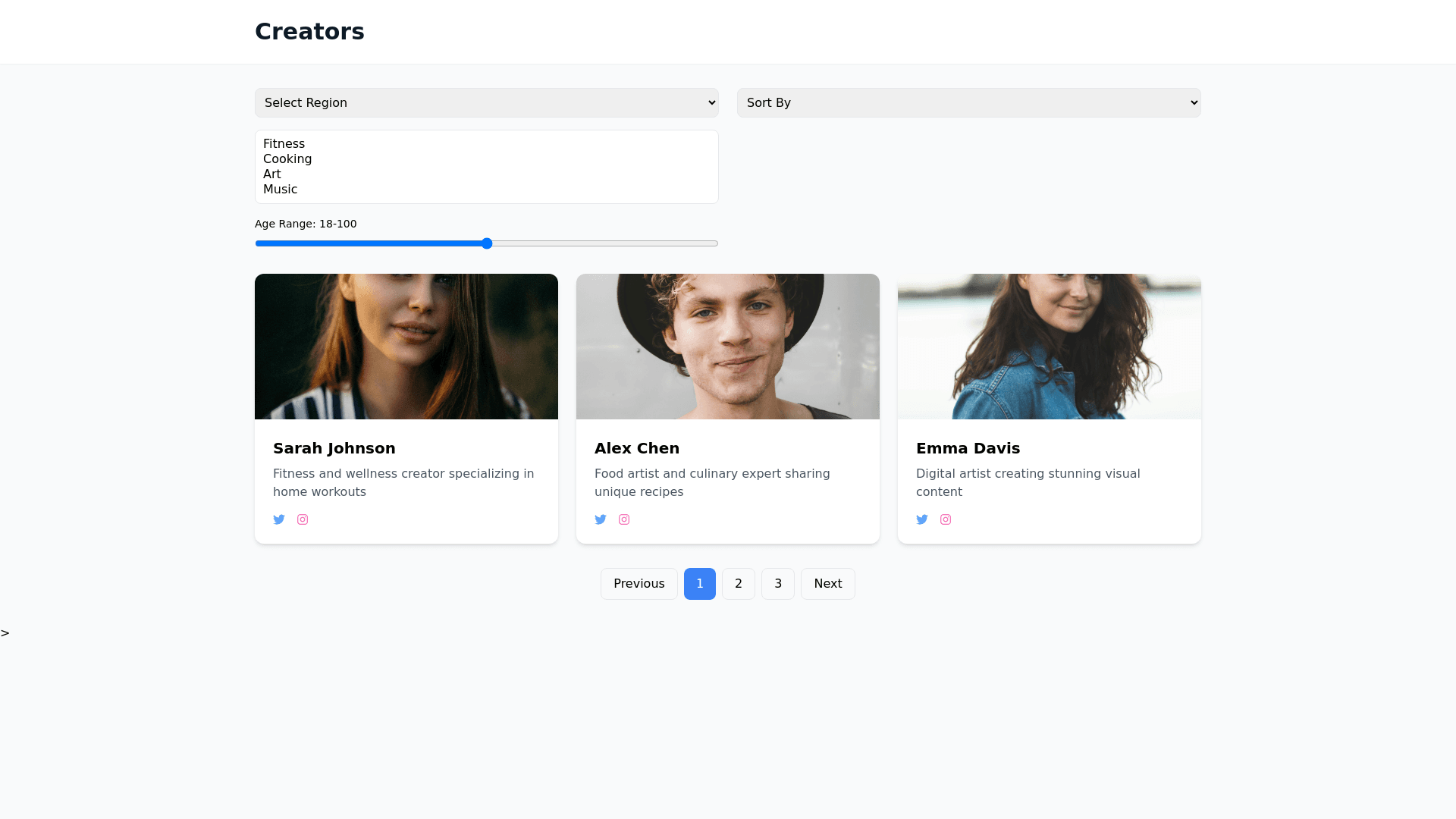Click the Next pagination button
1456x819 pixels.
[827, 584]
